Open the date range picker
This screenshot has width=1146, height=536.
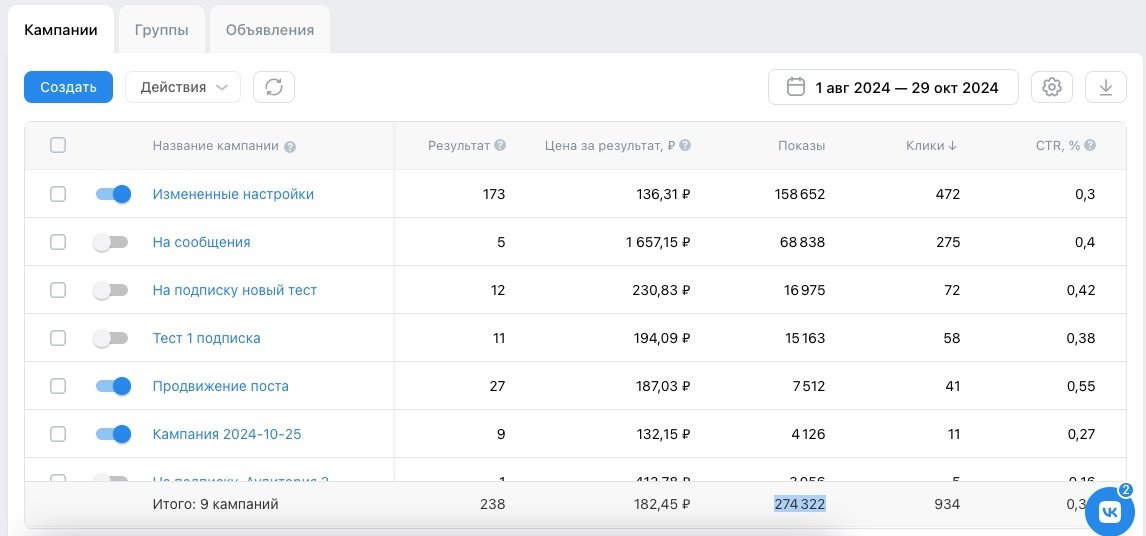(893, 87)
